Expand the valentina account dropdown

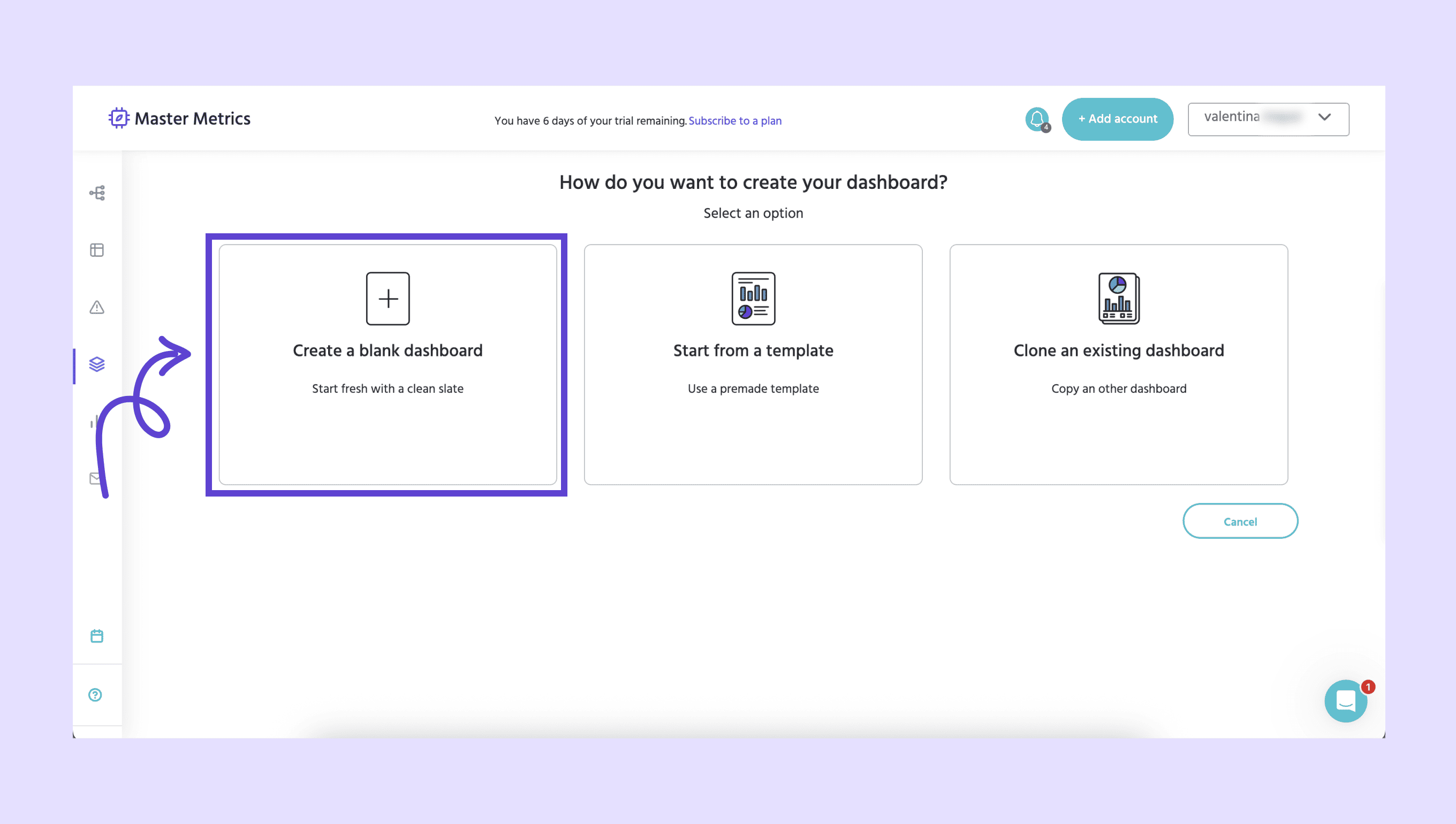(x=1257, y=119)
